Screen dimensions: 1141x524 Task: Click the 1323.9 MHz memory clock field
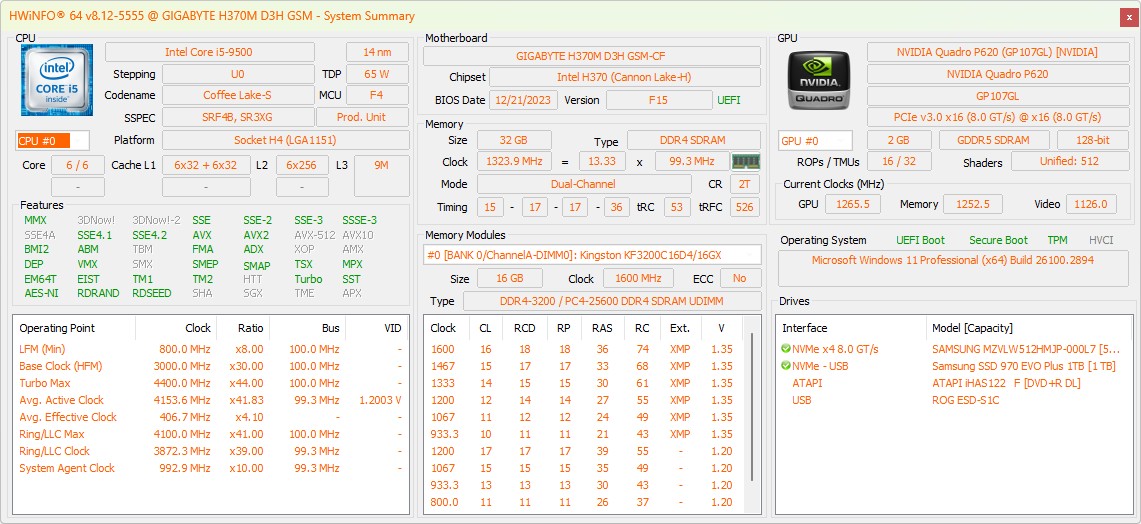point(514,162)
